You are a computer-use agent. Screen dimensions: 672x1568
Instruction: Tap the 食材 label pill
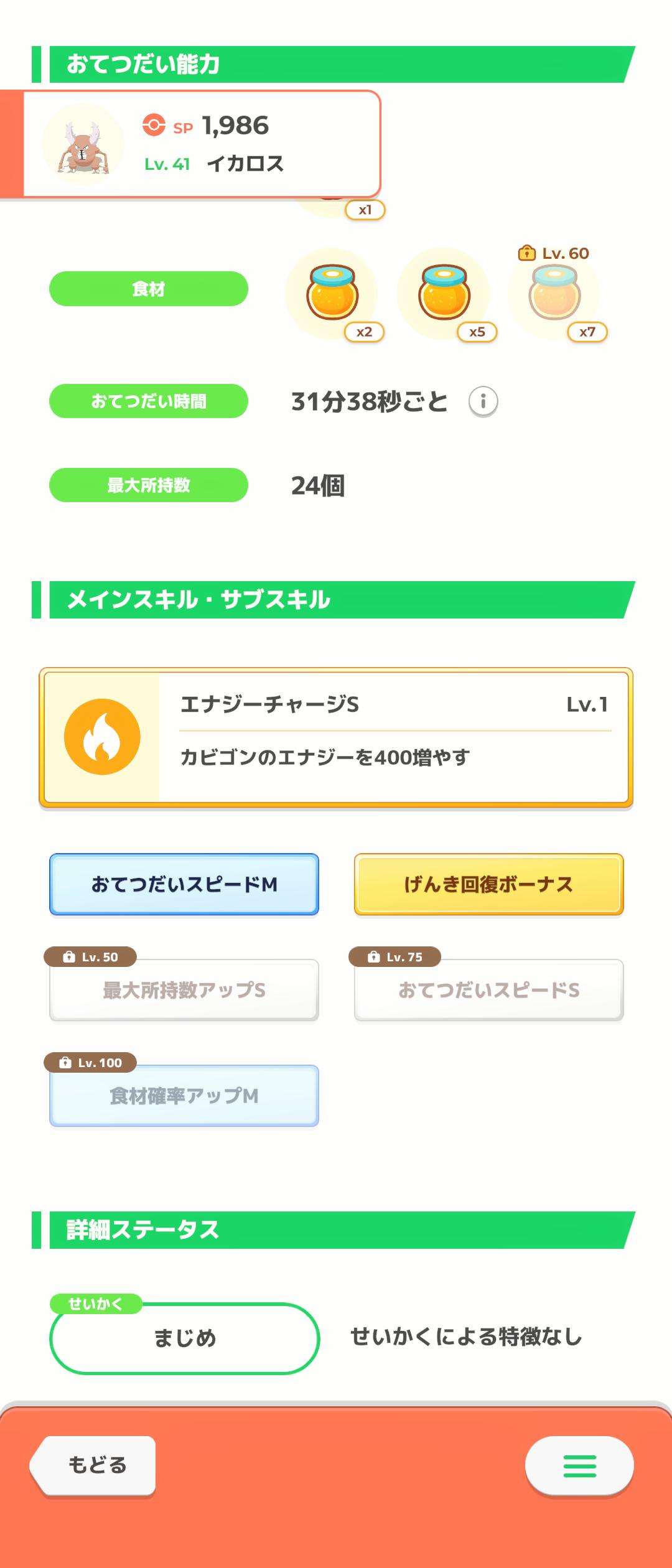coord(149,289)
